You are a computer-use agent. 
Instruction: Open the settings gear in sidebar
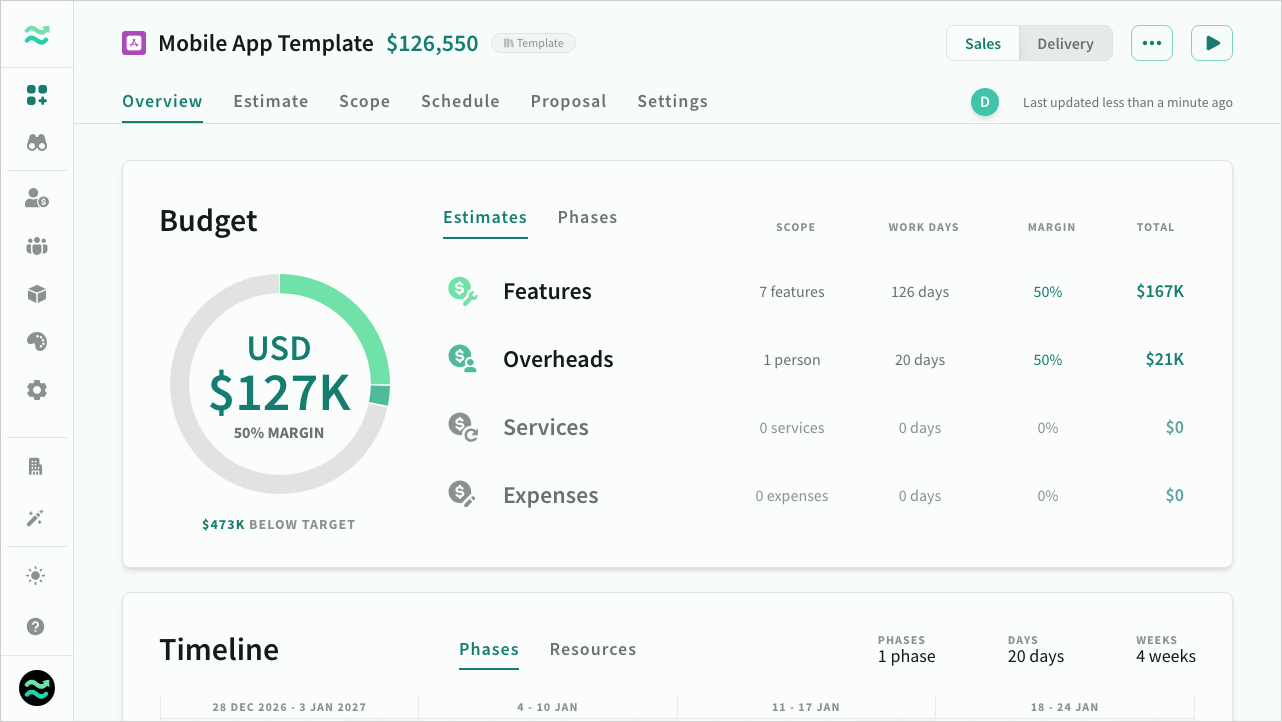pyautogui.click(x=37, y=390)
